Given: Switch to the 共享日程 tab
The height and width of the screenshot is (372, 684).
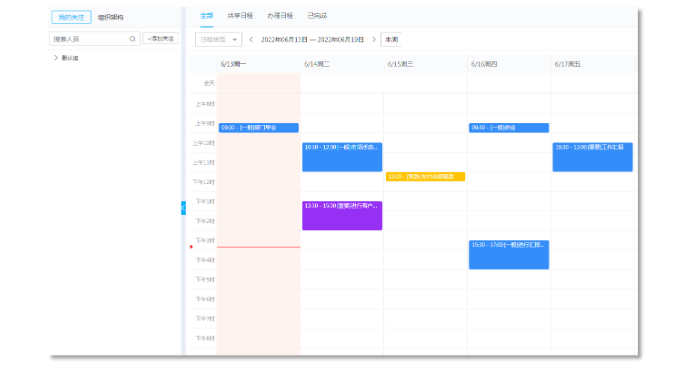Looking at the screenshot, I should pos(240,16).
